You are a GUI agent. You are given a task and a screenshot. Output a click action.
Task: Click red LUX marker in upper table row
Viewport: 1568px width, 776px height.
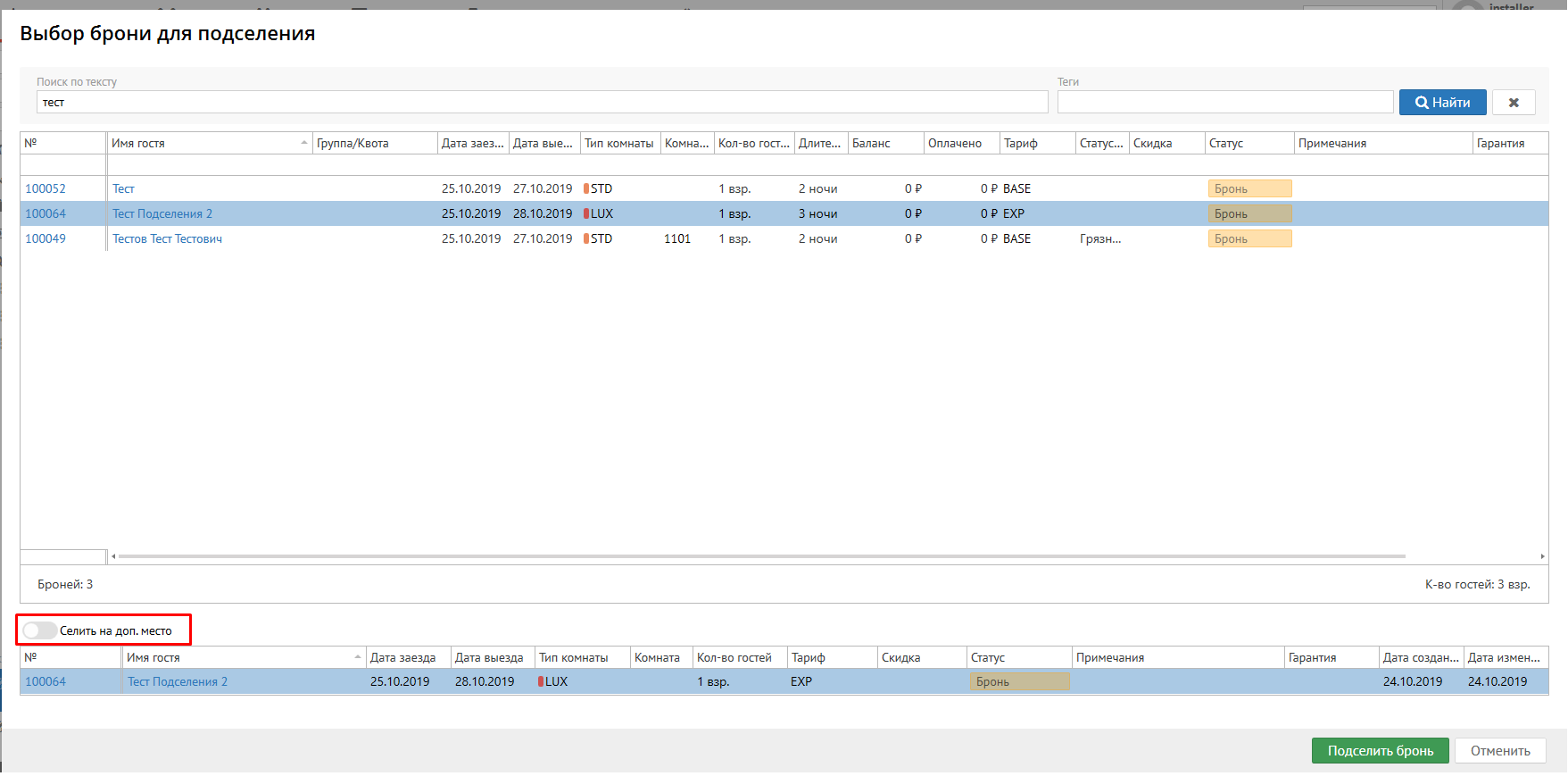[x=586, y=213]
